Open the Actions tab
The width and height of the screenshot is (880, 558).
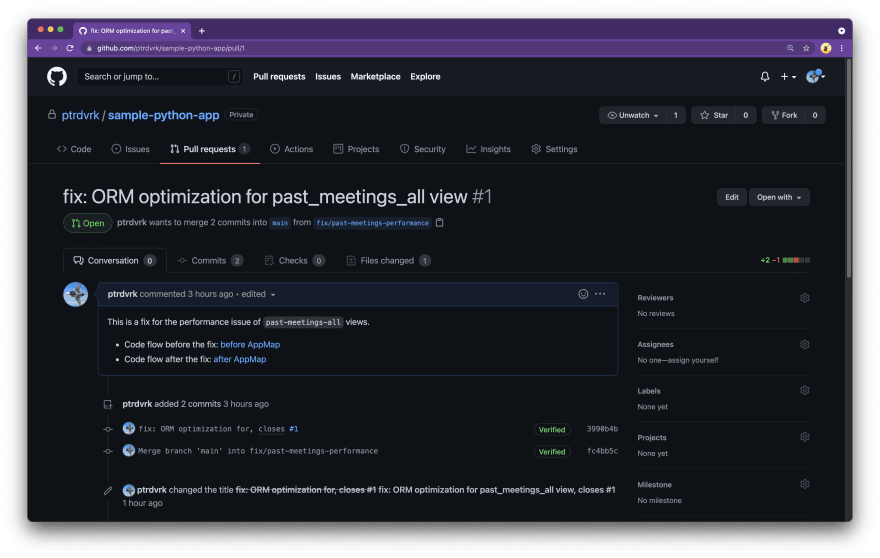coord(291,149)
